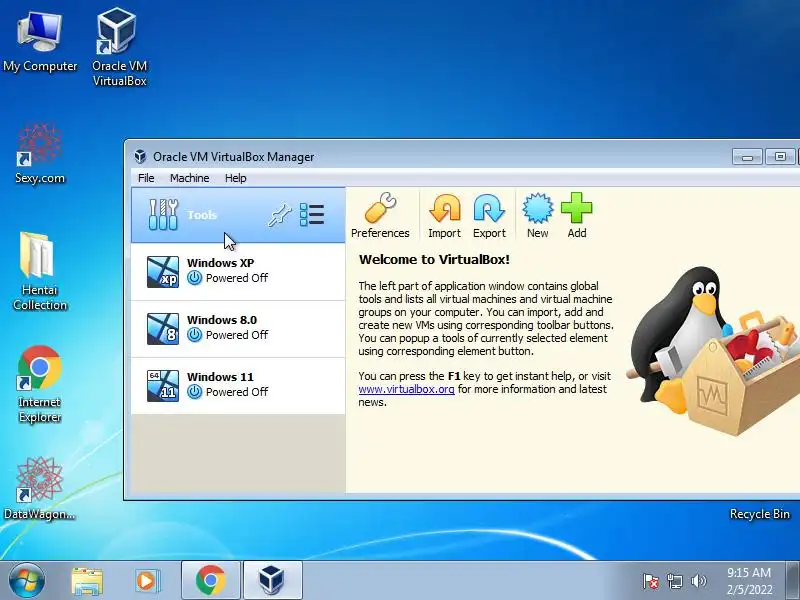Click the pin icon in Tools row
The image size is (800, 600).
[x=280, y=215]
